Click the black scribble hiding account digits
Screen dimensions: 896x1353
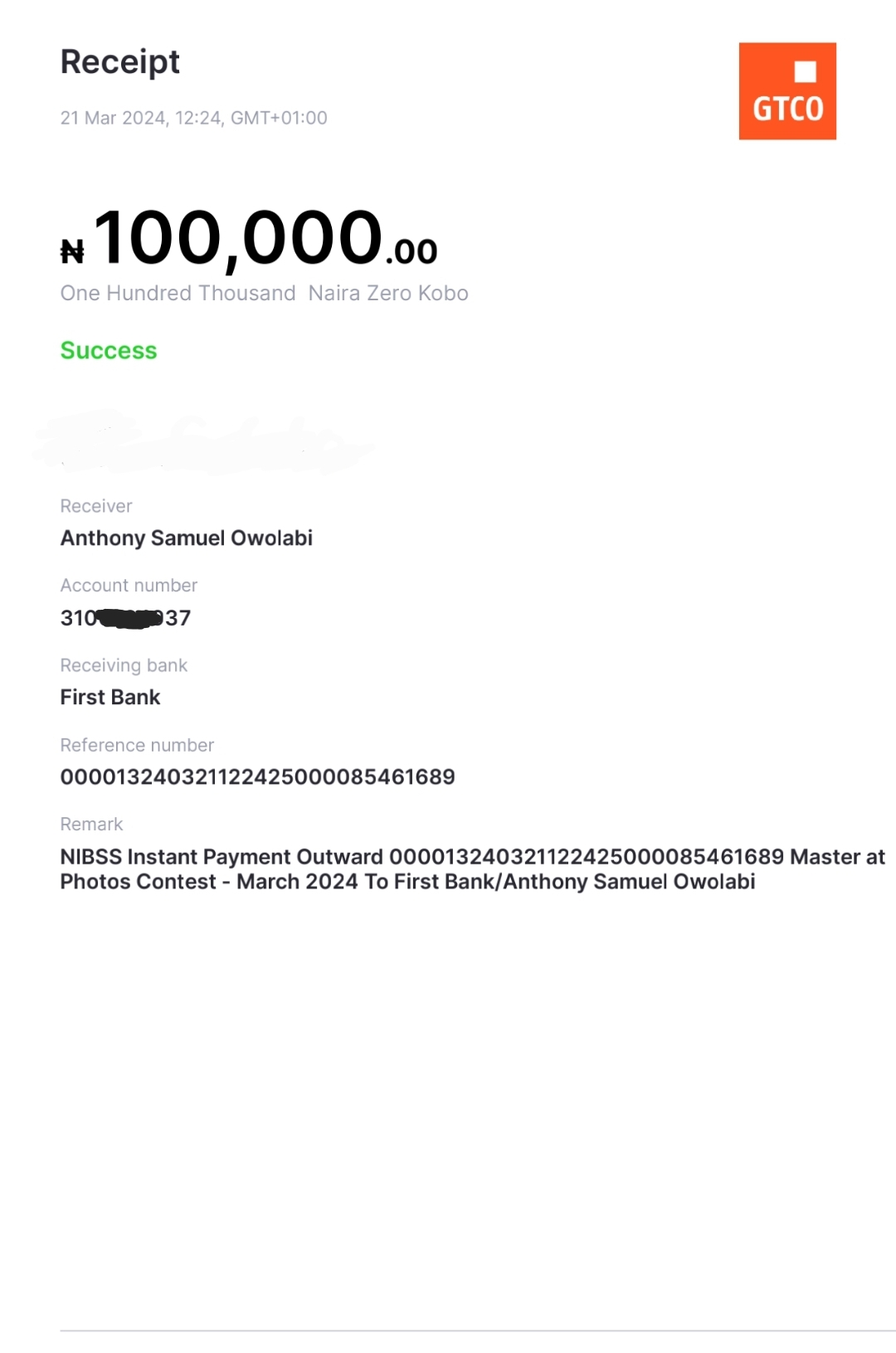pyautogui.click(x=130, y=619)
